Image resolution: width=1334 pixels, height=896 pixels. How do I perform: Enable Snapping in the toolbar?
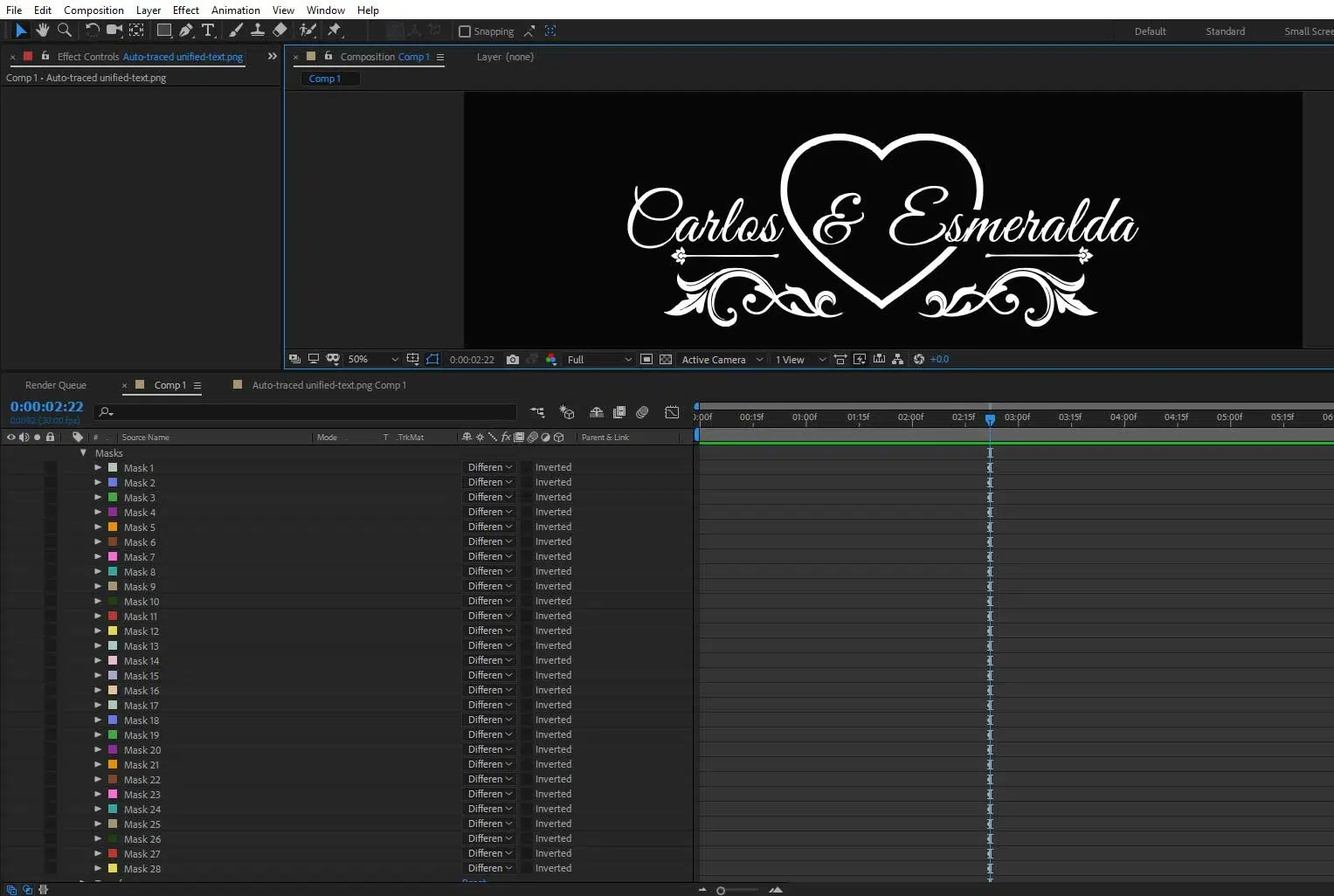pyautogui.click(x=465, y=31)
